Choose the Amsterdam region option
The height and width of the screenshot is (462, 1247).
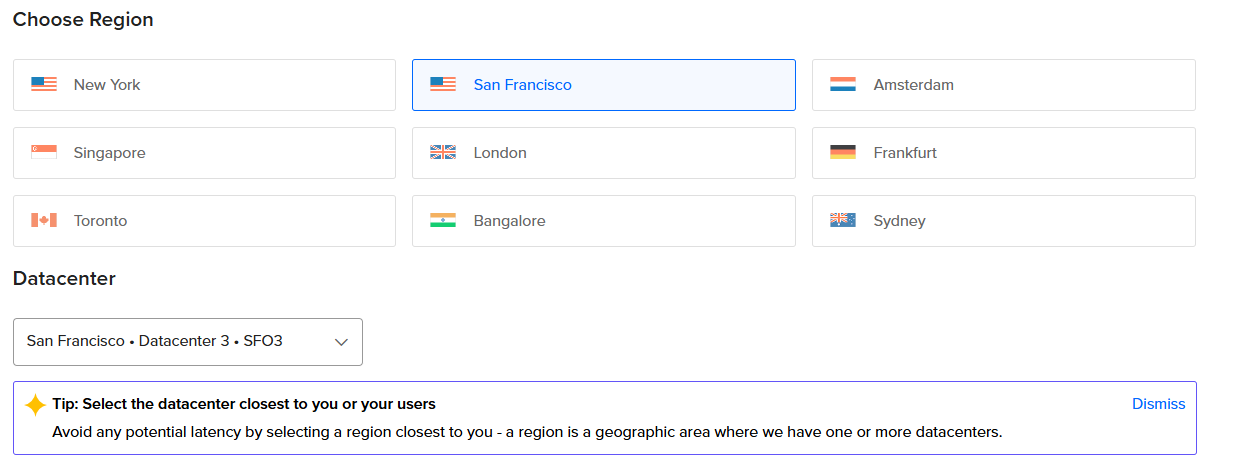point(1004,85)
